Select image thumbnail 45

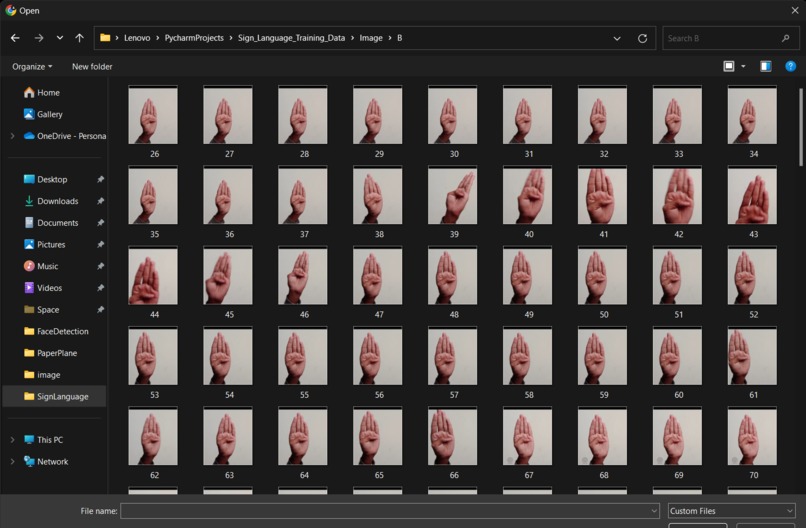point(228,276)
